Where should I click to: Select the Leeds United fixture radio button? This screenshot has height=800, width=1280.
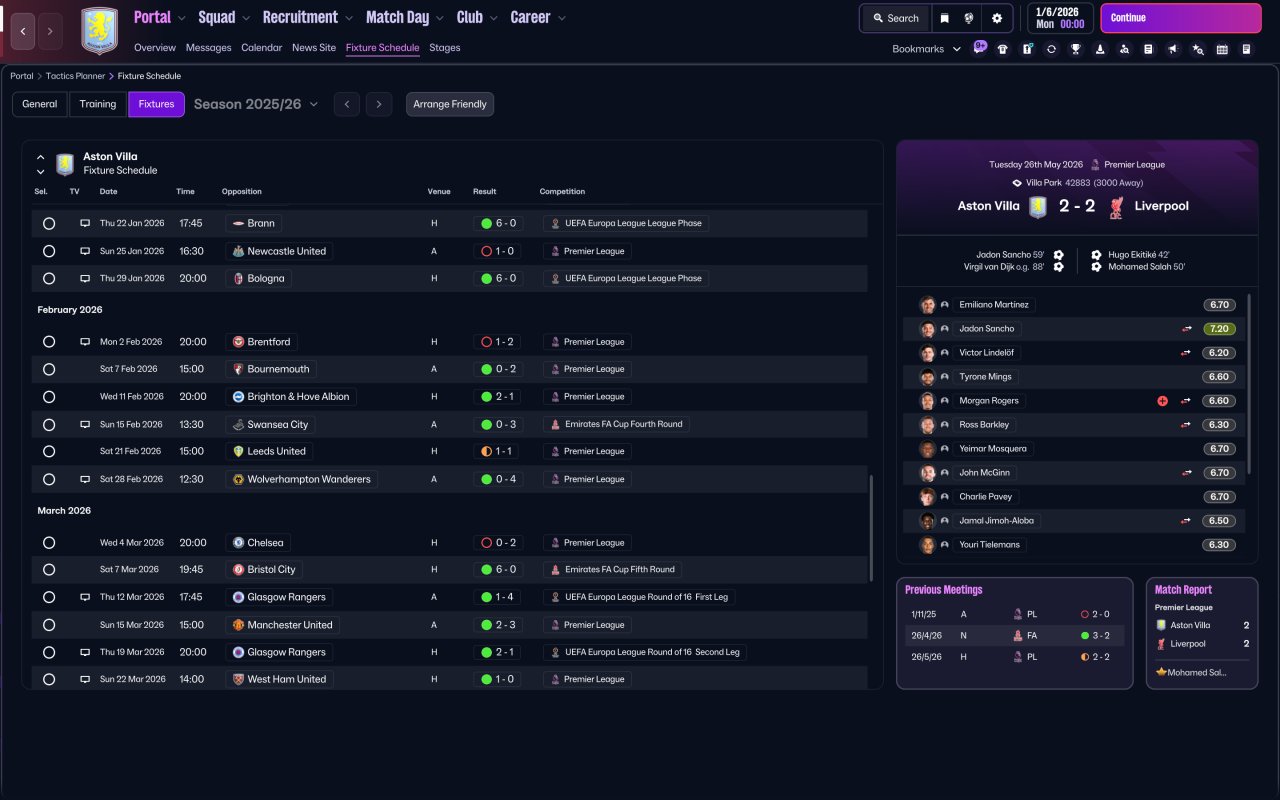(x=48, y=452)
